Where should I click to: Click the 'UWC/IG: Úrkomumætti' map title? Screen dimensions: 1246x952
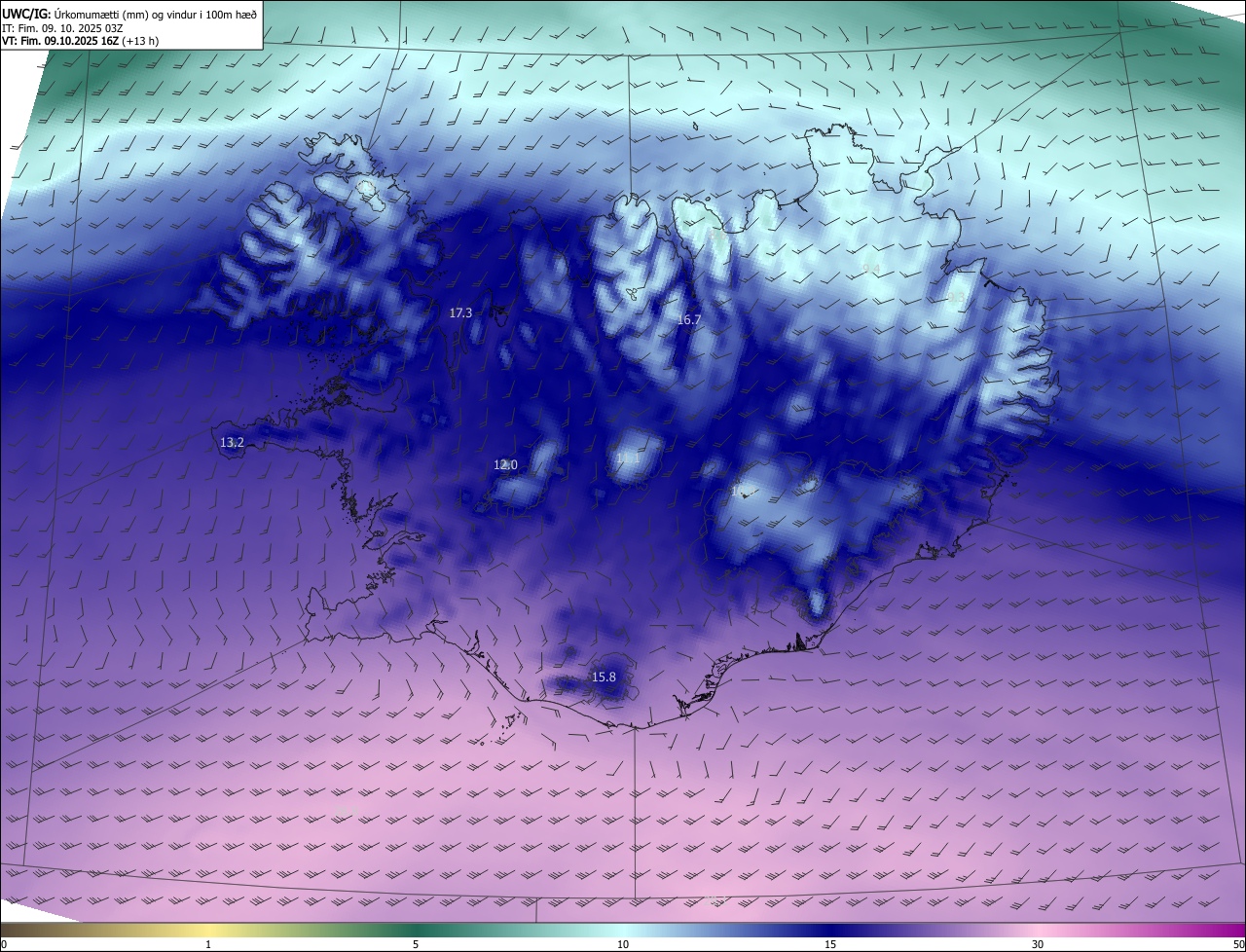129,14
